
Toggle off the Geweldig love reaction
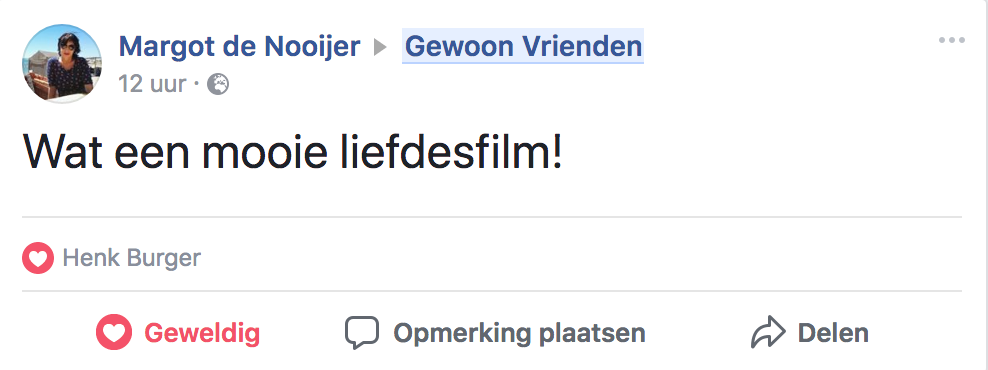178,333
